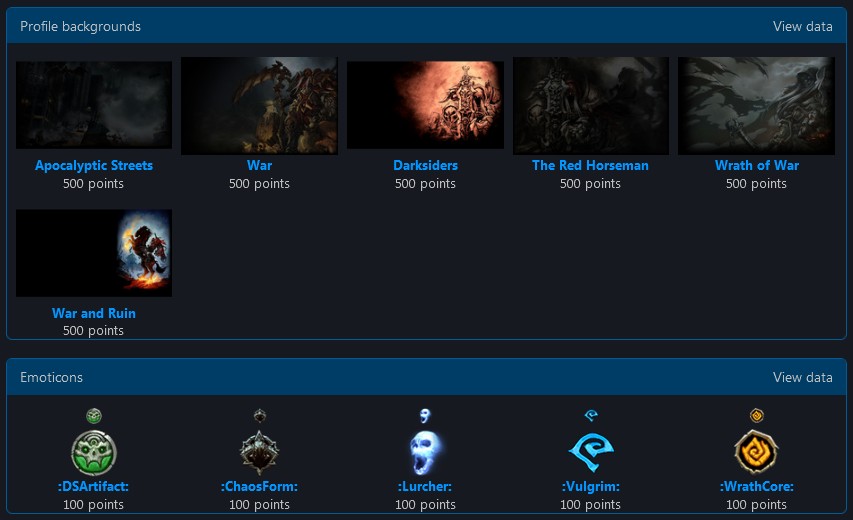Open the War background thumbnail
The width and height of the screenshot is (853, 520).
click(259, 106)
